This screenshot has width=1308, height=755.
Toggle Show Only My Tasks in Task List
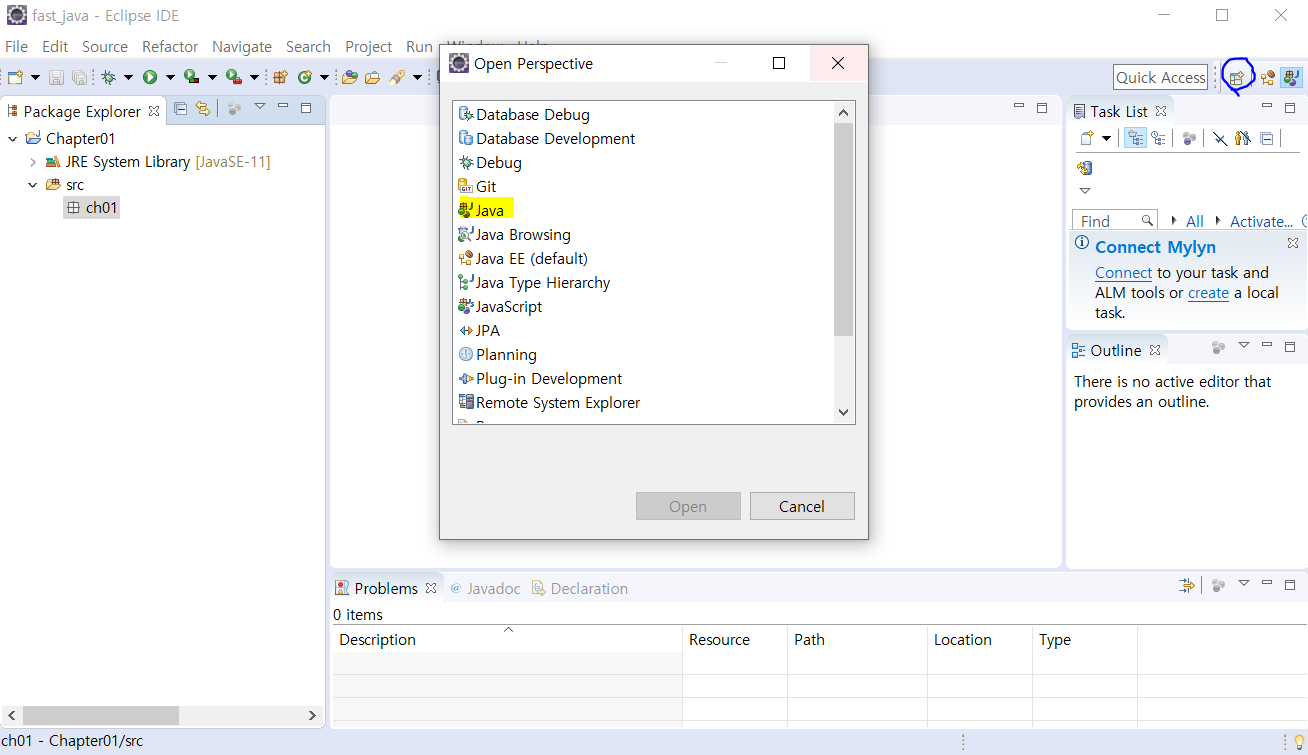point(1243,138)
